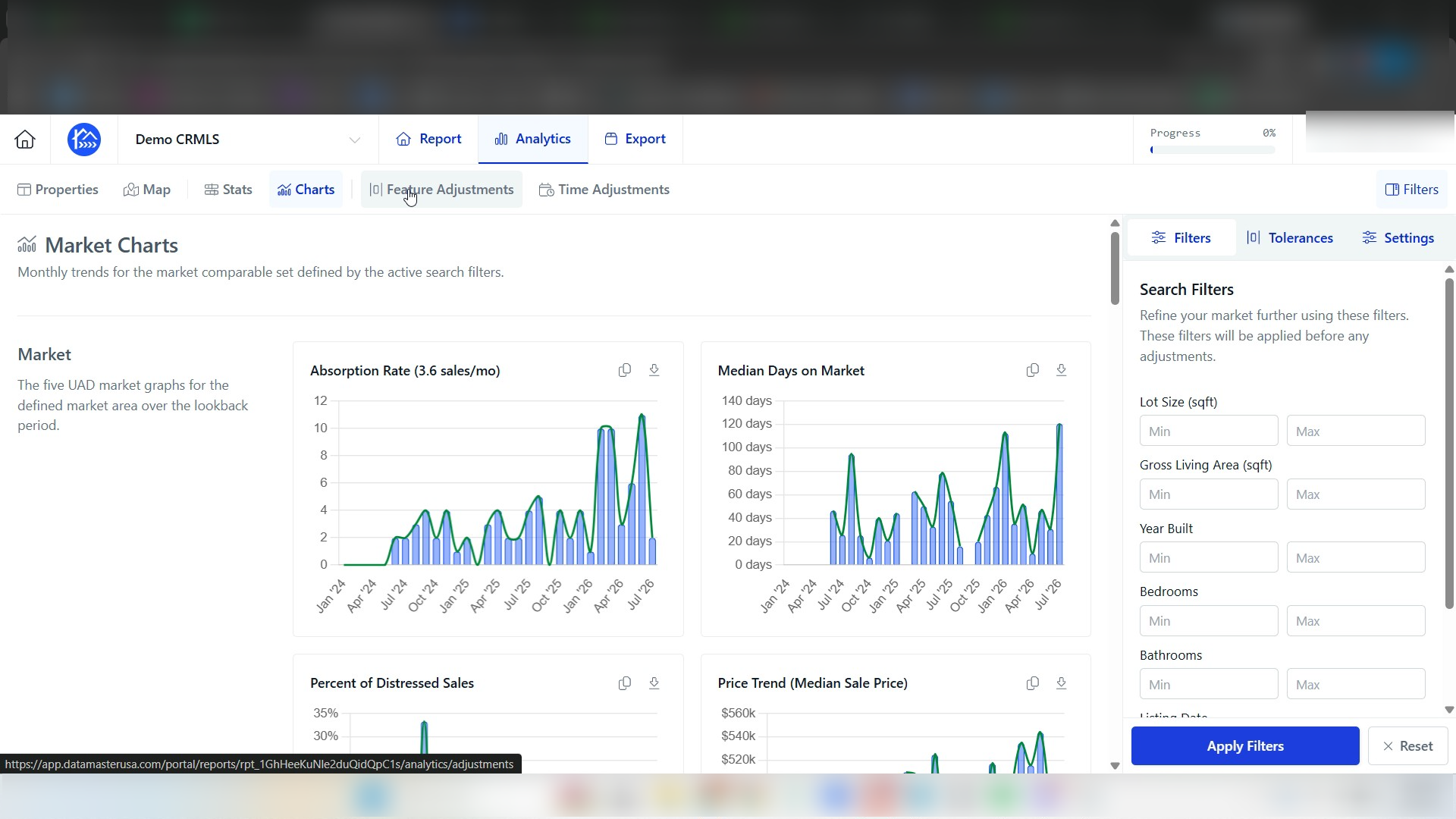
Task: Click the Lot Size Min field
Action: pos(1209,431)
